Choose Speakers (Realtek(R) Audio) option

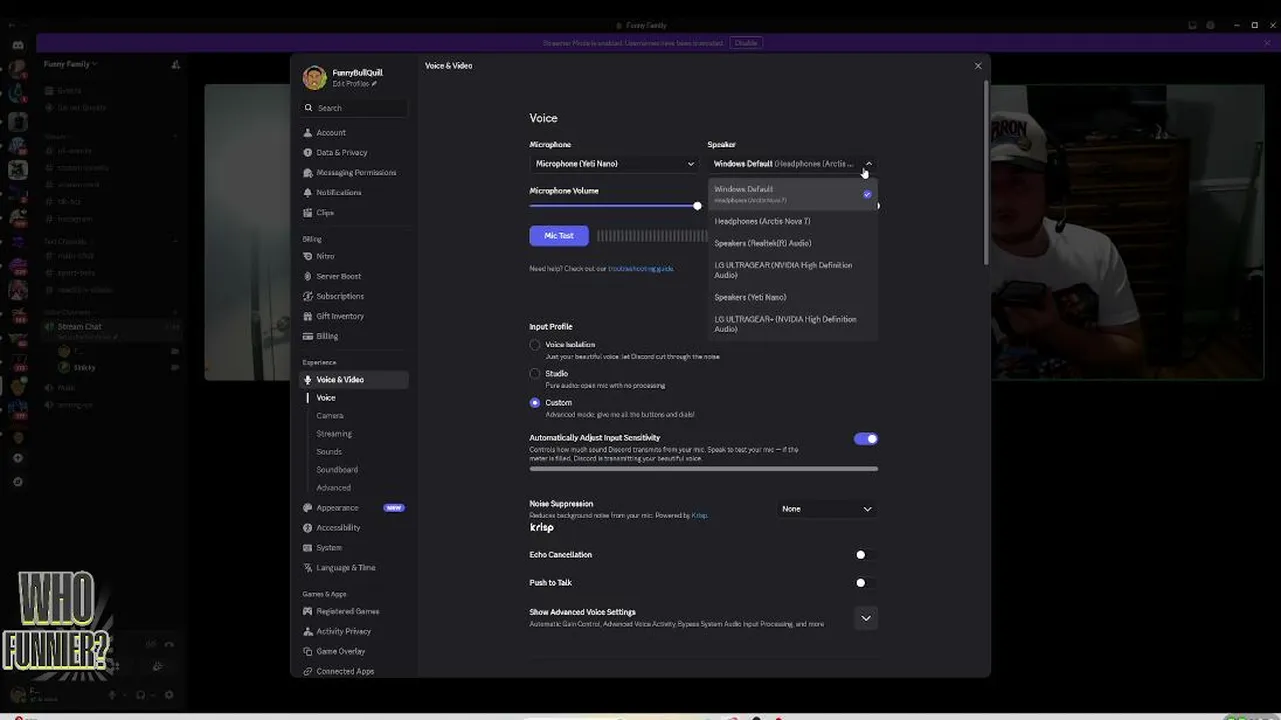(793, 243)
